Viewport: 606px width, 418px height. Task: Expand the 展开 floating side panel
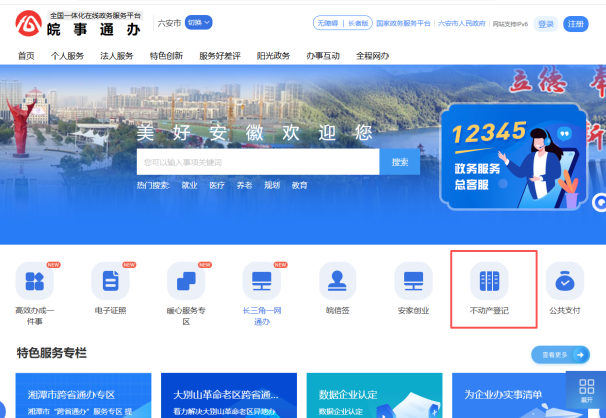tap(585, 389)
